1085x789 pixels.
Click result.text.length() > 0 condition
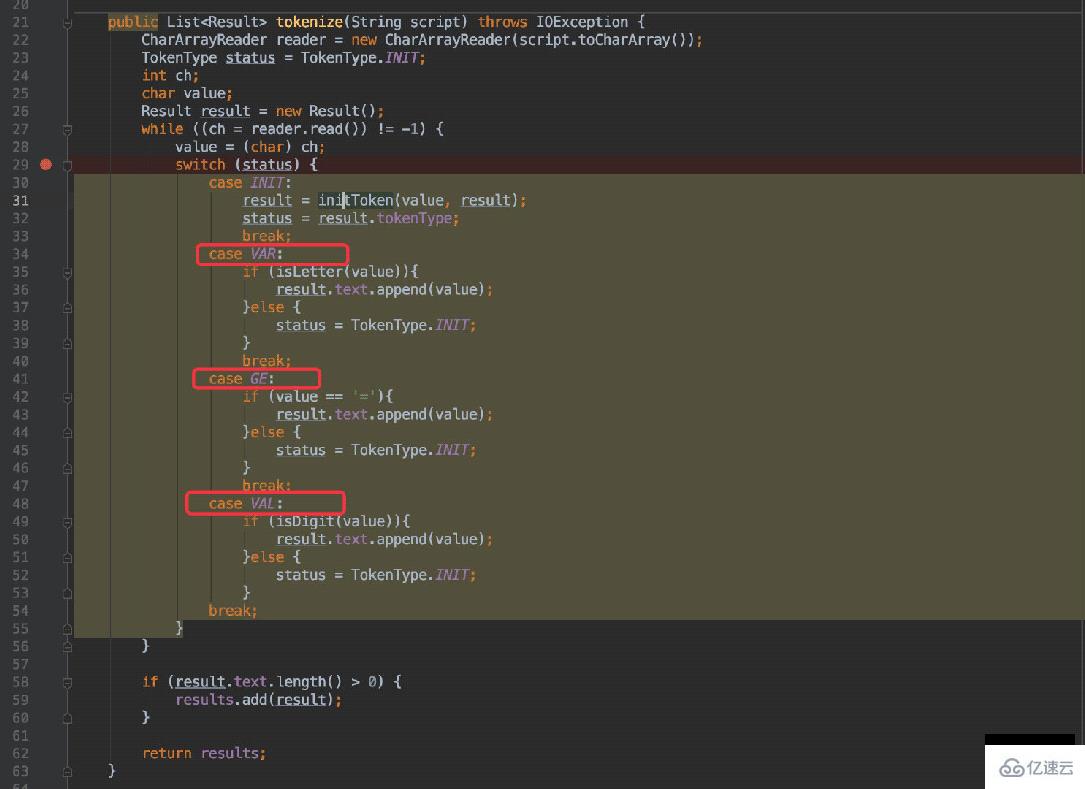click(x=275, y=682)
